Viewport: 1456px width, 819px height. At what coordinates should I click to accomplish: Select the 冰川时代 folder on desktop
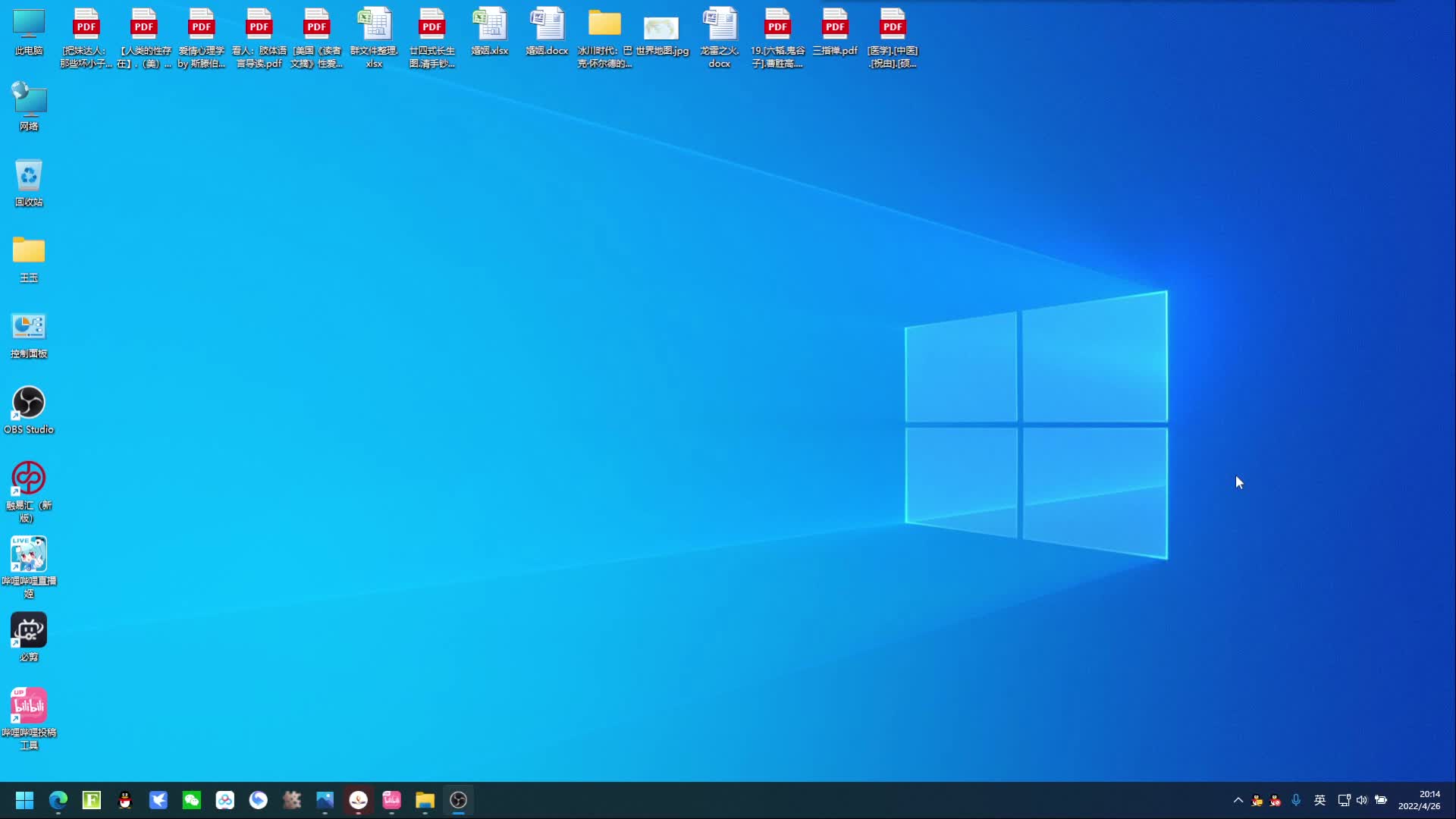click(x=605, y=38)
